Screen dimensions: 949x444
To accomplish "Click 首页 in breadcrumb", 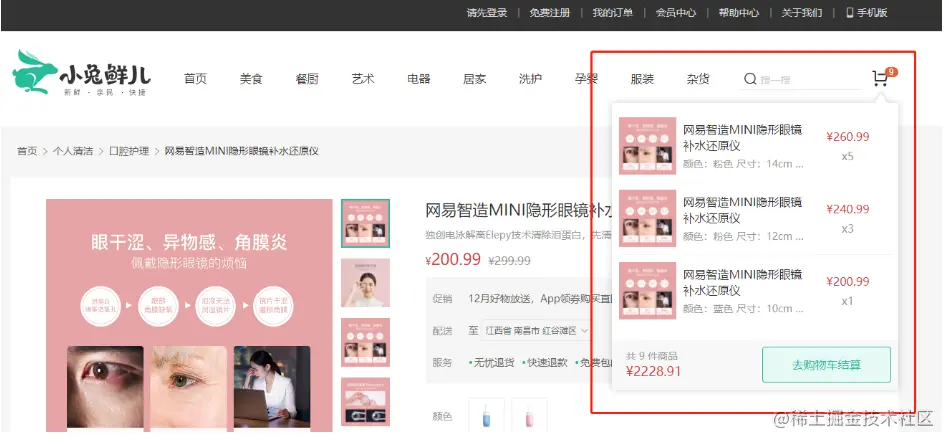I will 27,151.
